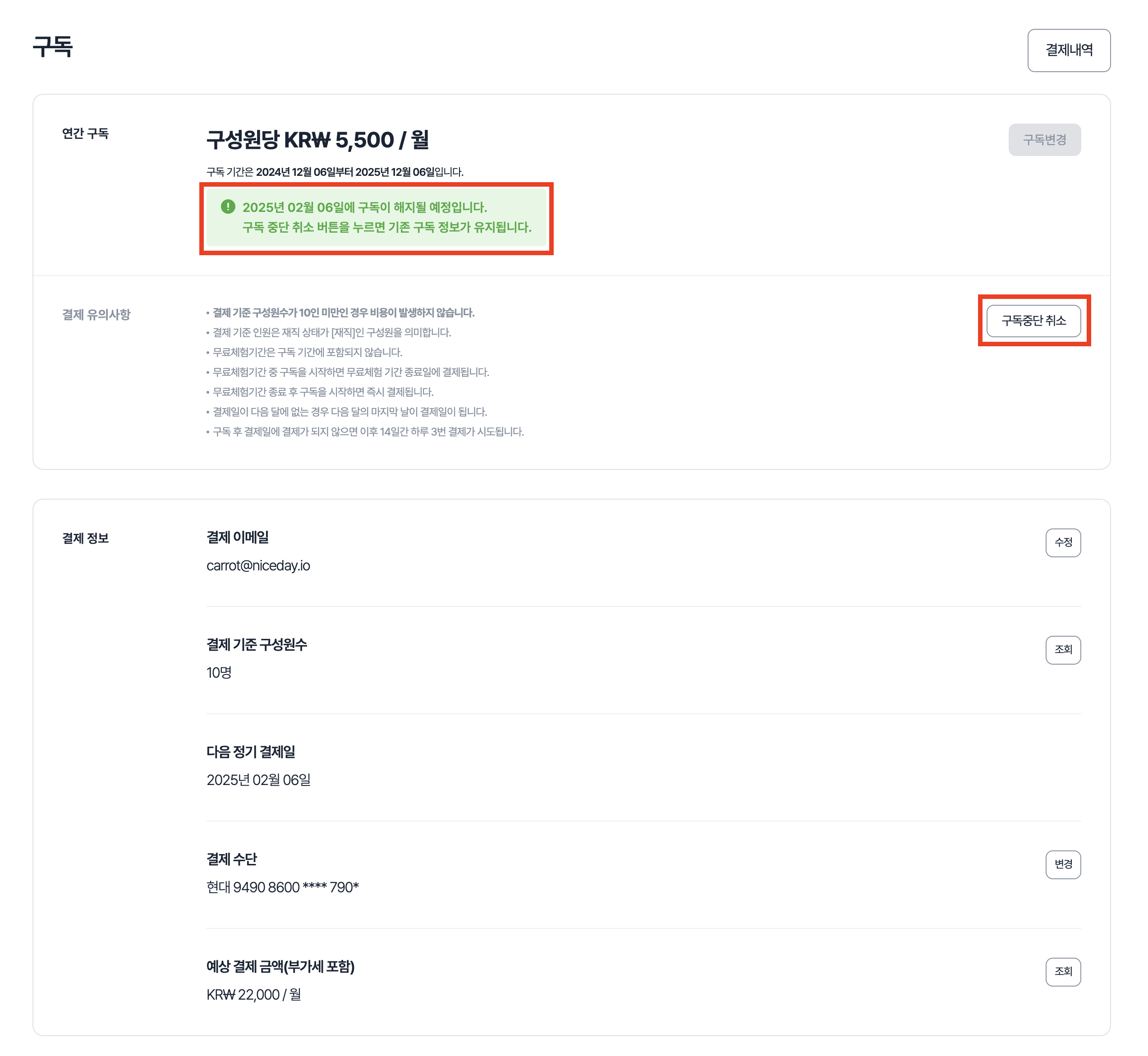The height and width of the screenshot is (1056, 1148).
Task: Click the 결제 유의사항 section label
Action: pos(96,314)
